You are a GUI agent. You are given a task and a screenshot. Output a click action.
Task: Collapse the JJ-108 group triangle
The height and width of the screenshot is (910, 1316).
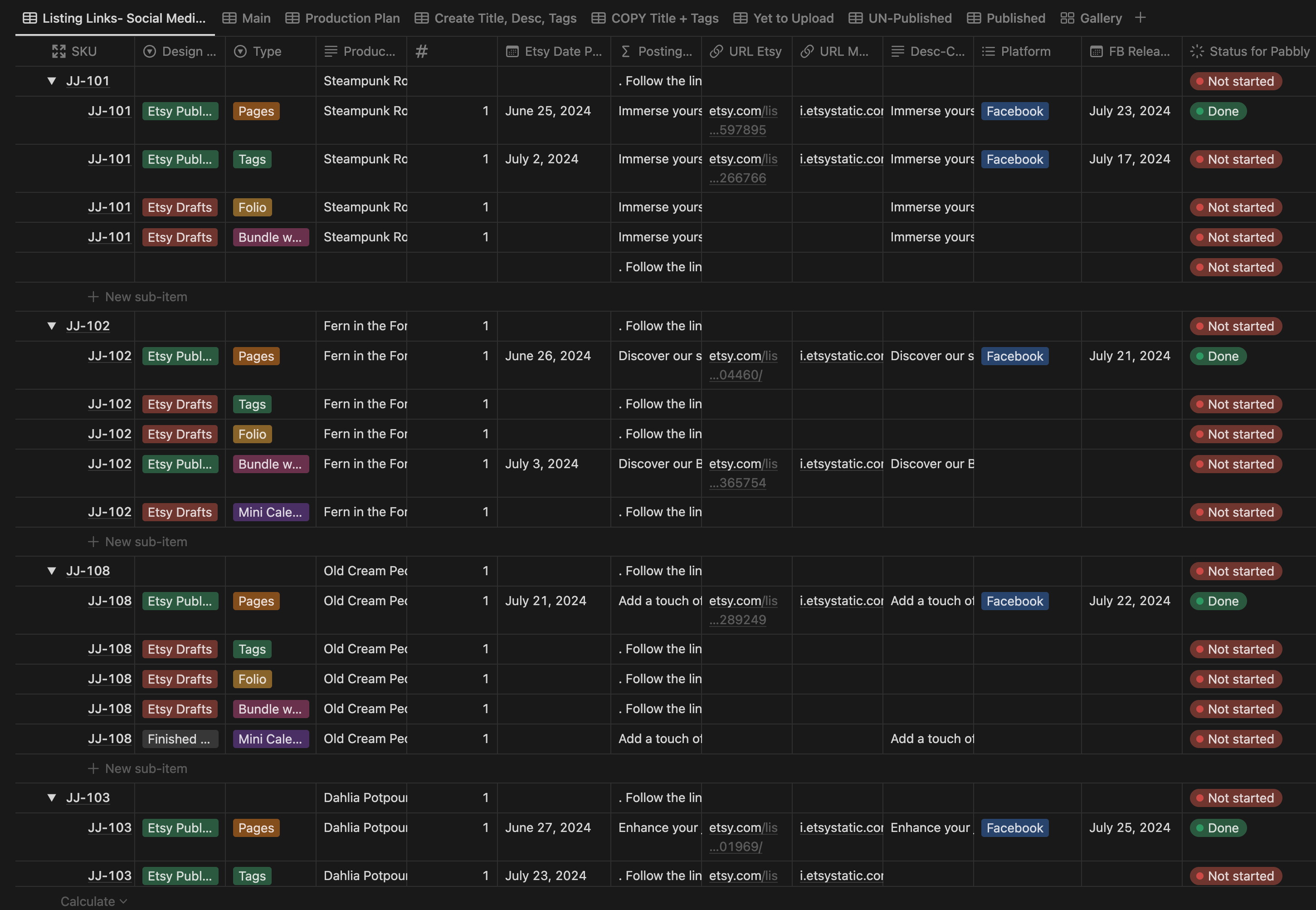(x=52, y=571)
